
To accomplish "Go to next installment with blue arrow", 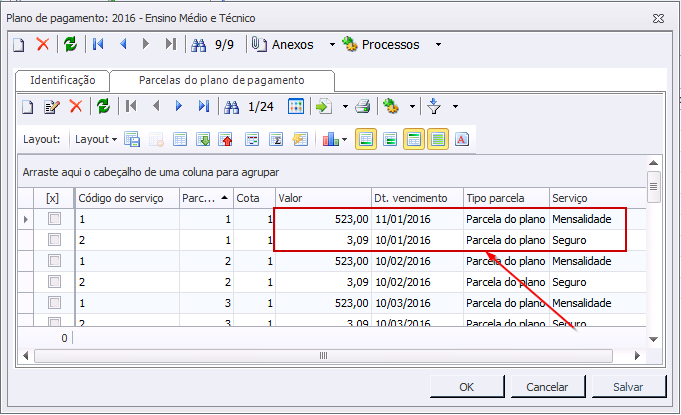I will 179,107.
